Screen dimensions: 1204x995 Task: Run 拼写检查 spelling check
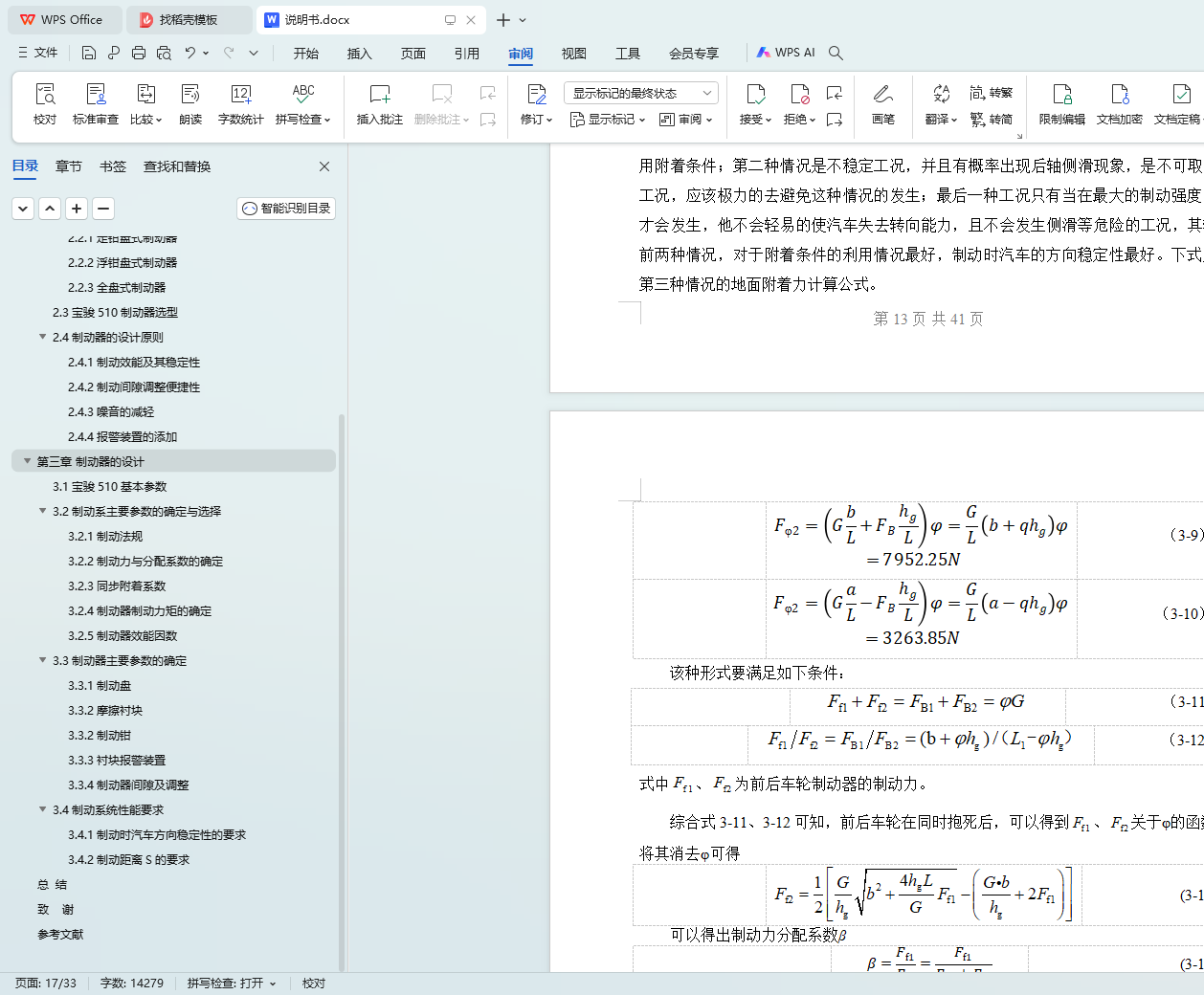click(302, 104)
